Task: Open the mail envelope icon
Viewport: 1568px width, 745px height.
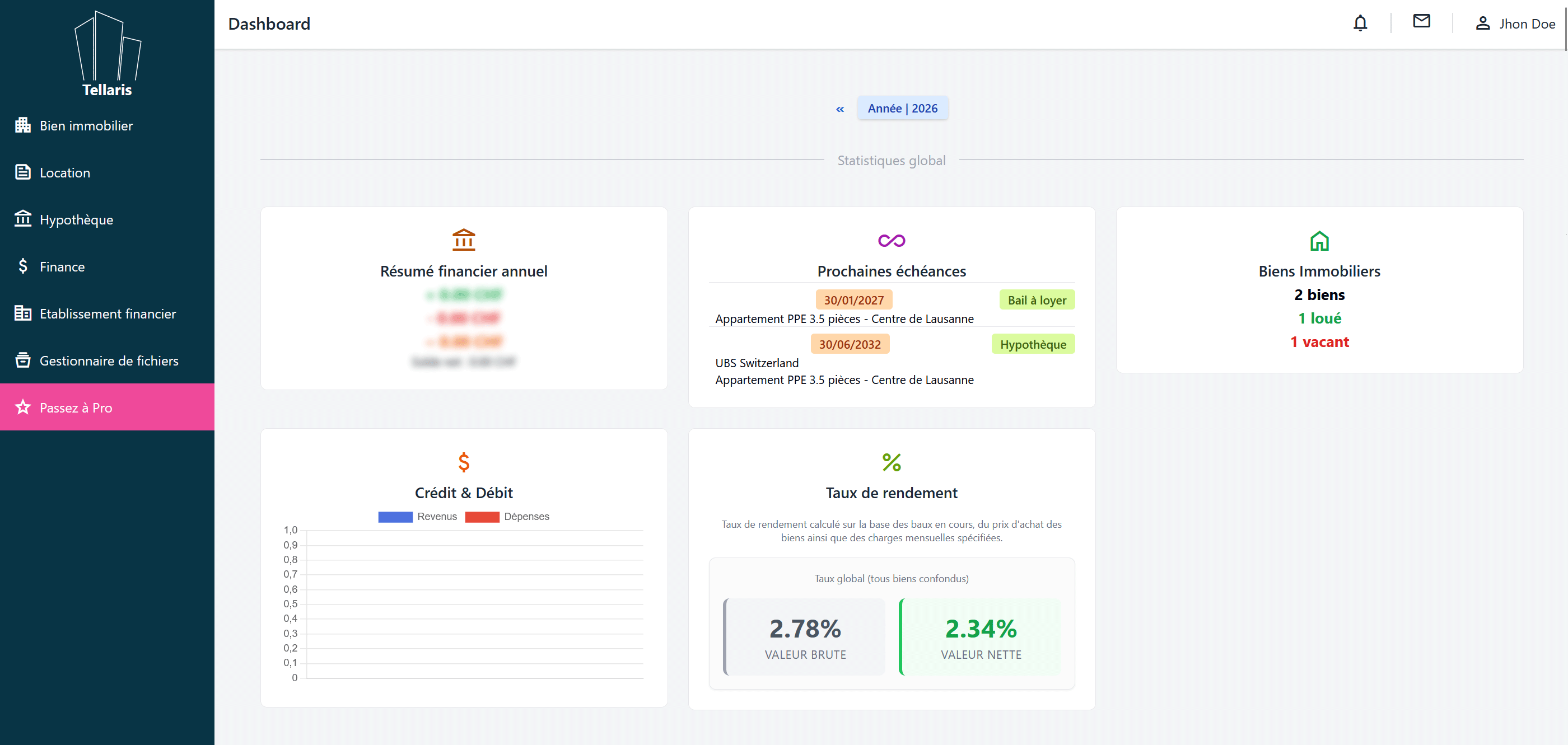Action: click(x=1421, y=21)
